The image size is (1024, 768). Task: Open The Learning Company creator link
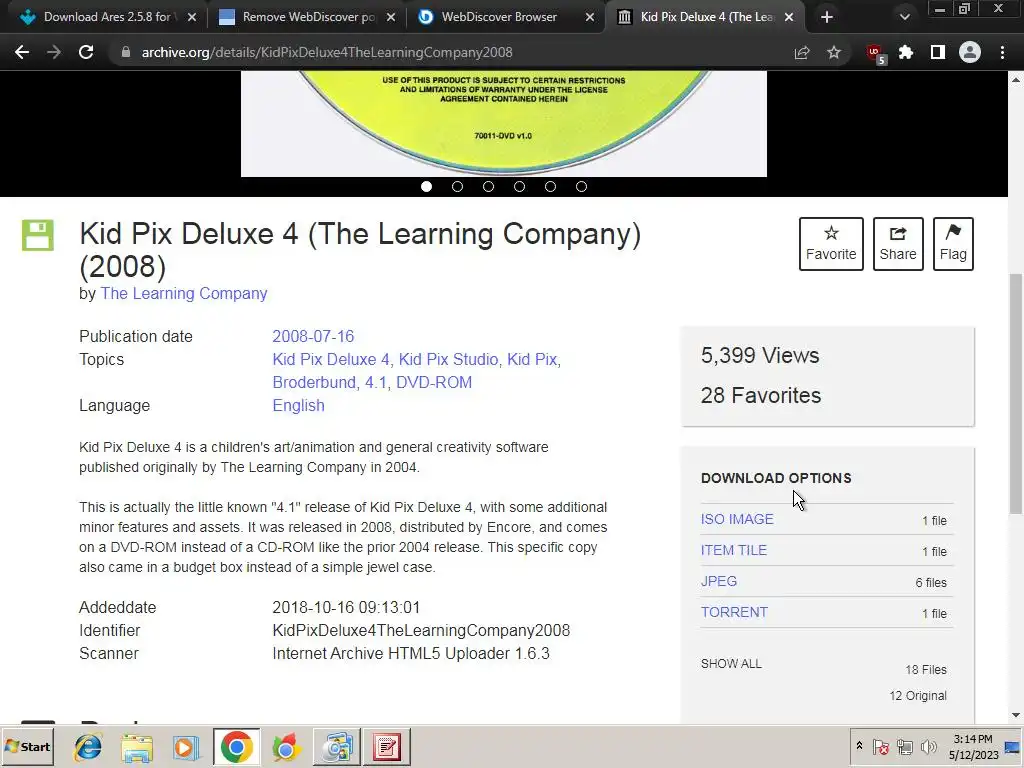[184, 293]
